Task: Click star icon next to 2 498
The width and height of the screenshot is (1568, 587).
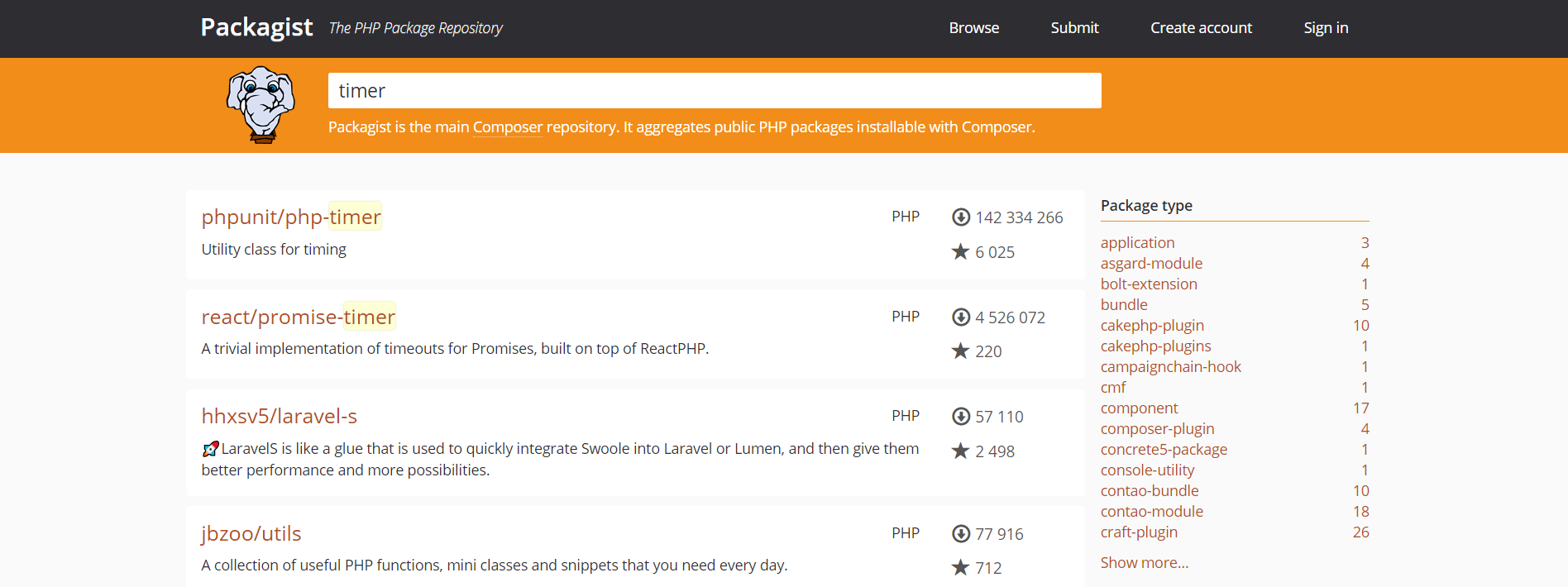Action: [960, 451]
